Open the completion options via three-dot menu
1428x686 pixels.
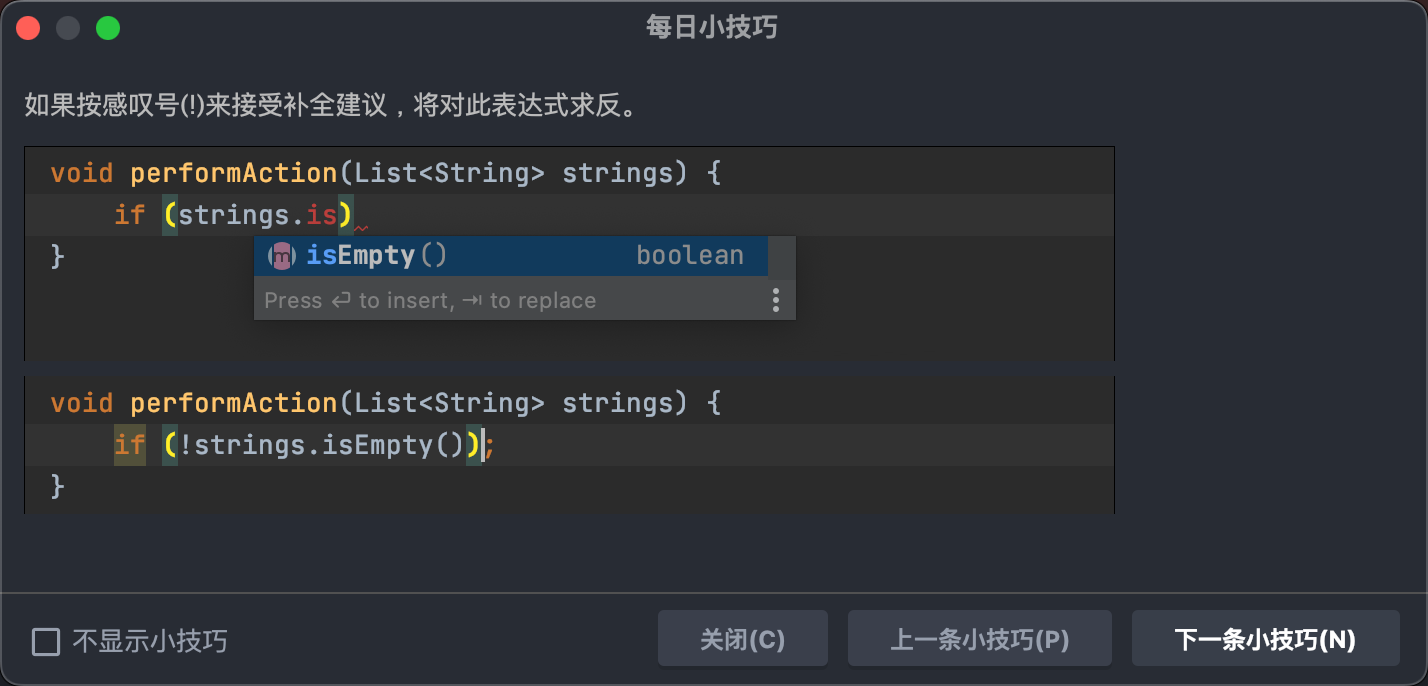[776, 300]
